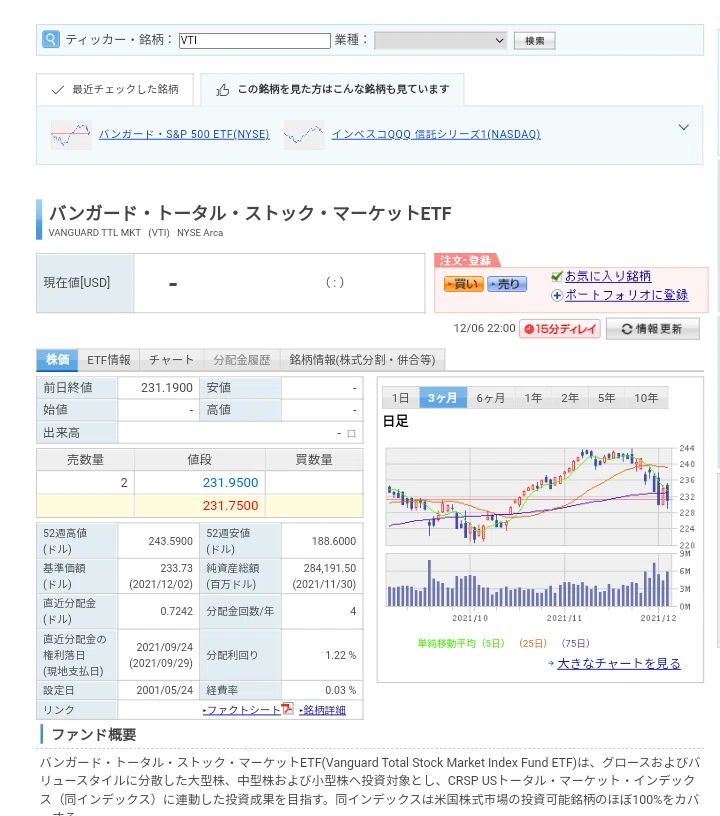The width and height of the screenshot is (720, 816).
Task: Click the (5日) moving average legend
Action: tap(493, 644)
